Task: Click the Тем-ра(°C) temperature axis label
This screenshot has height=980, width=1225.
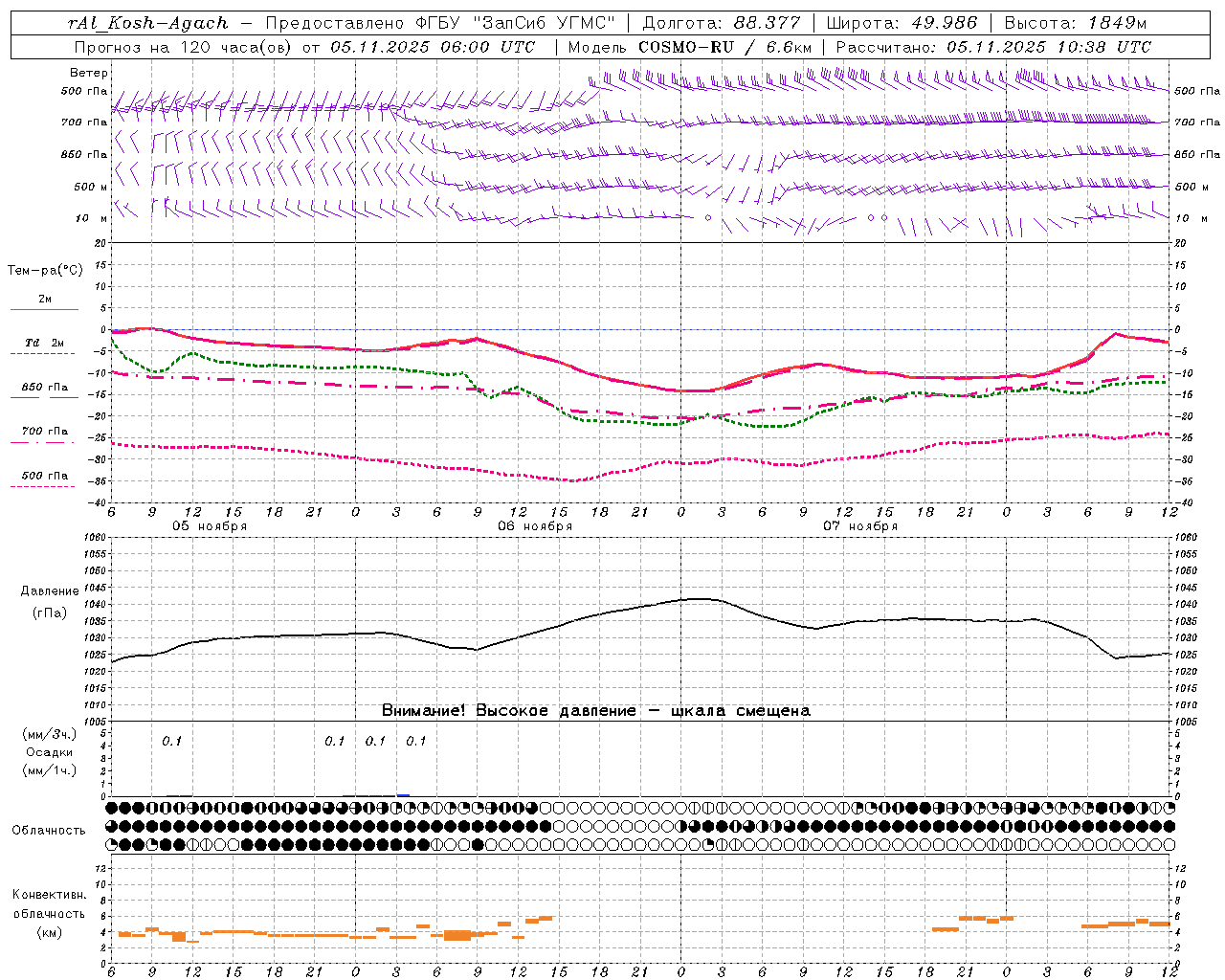Action: click(x=45, y=271)
